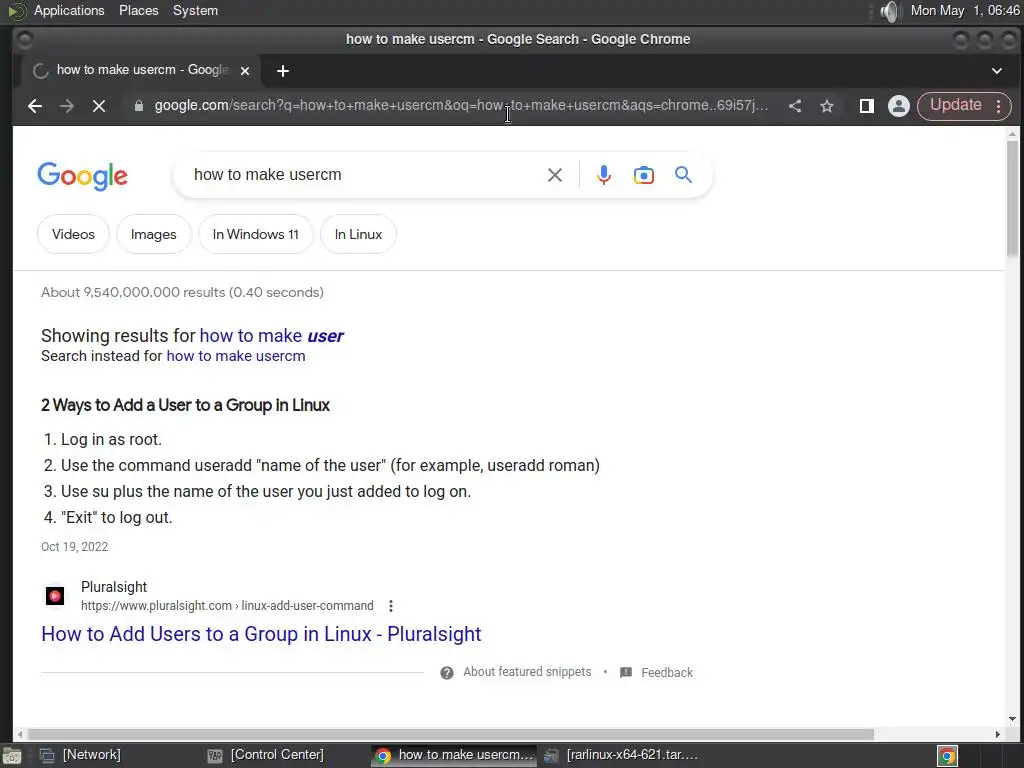Go back with the browser back arrow
The height and width of the screenshot is (768, 1024).
pyautogui.click(x=35, y=106)
